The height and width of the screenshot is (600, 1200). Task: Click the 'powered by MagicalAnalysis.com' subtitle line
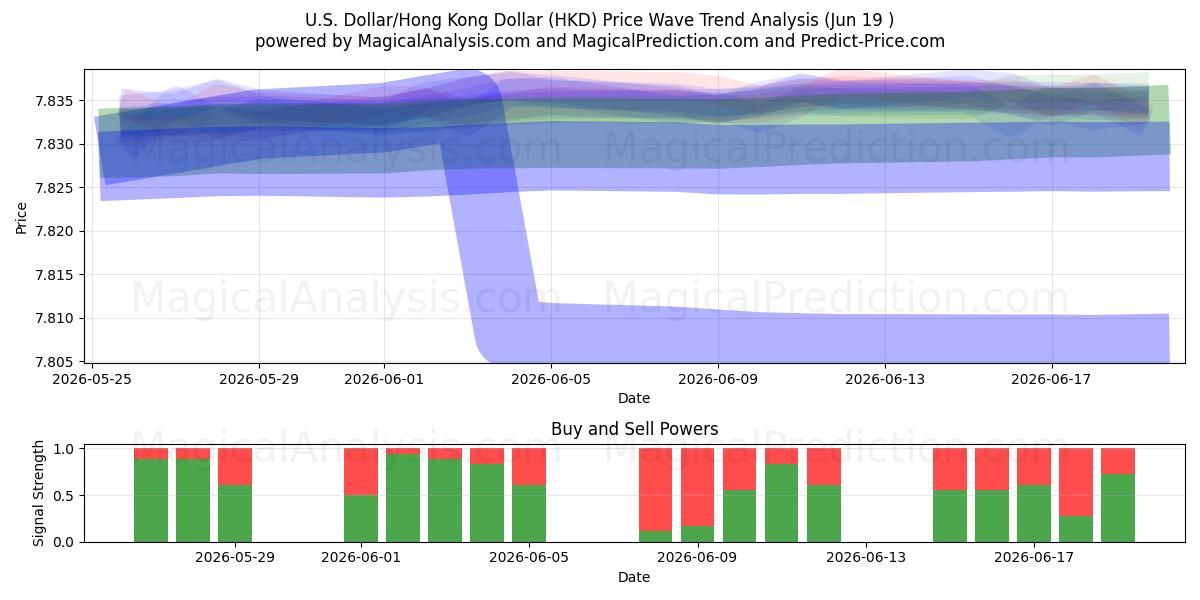click(x=600, y=41)
